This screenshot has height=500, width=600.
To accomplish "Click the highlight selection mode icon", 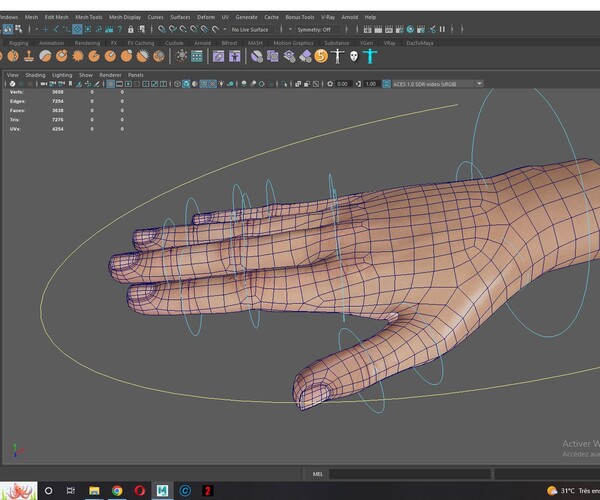I will (142, 29).
